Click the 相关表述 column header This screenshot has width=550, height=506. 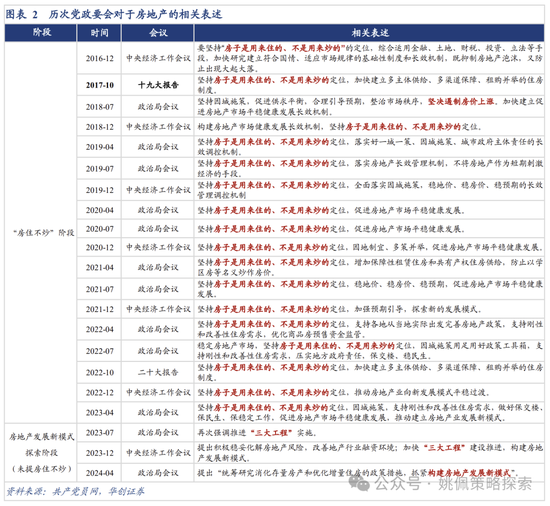point(370,33)
